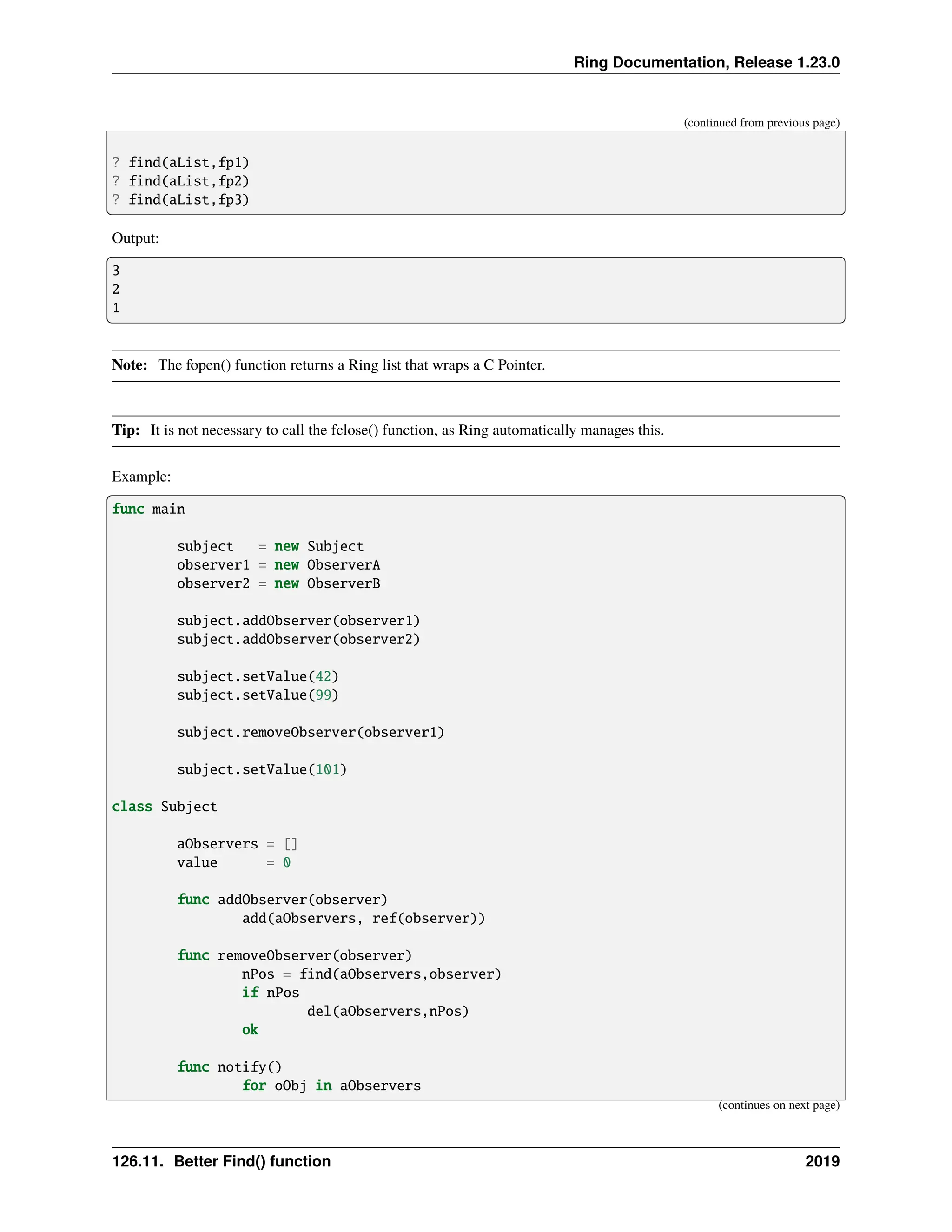This screenshot has height=1232, width=952.
Task: Click 'del(aObservers,nPos)' line
Action: [x=388, y=1012]
